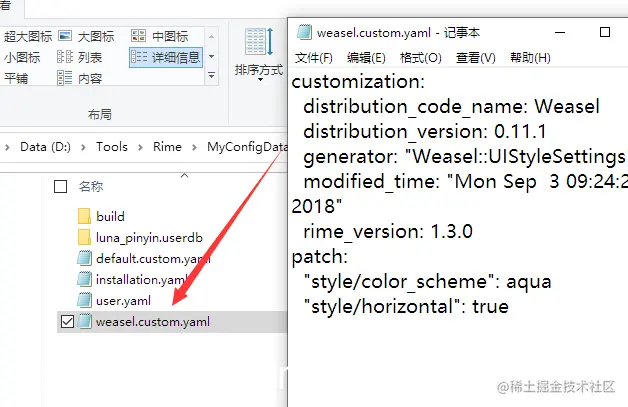Choose the Large icons view
Viewport: 628px width, 407px height.
[86, 36]
